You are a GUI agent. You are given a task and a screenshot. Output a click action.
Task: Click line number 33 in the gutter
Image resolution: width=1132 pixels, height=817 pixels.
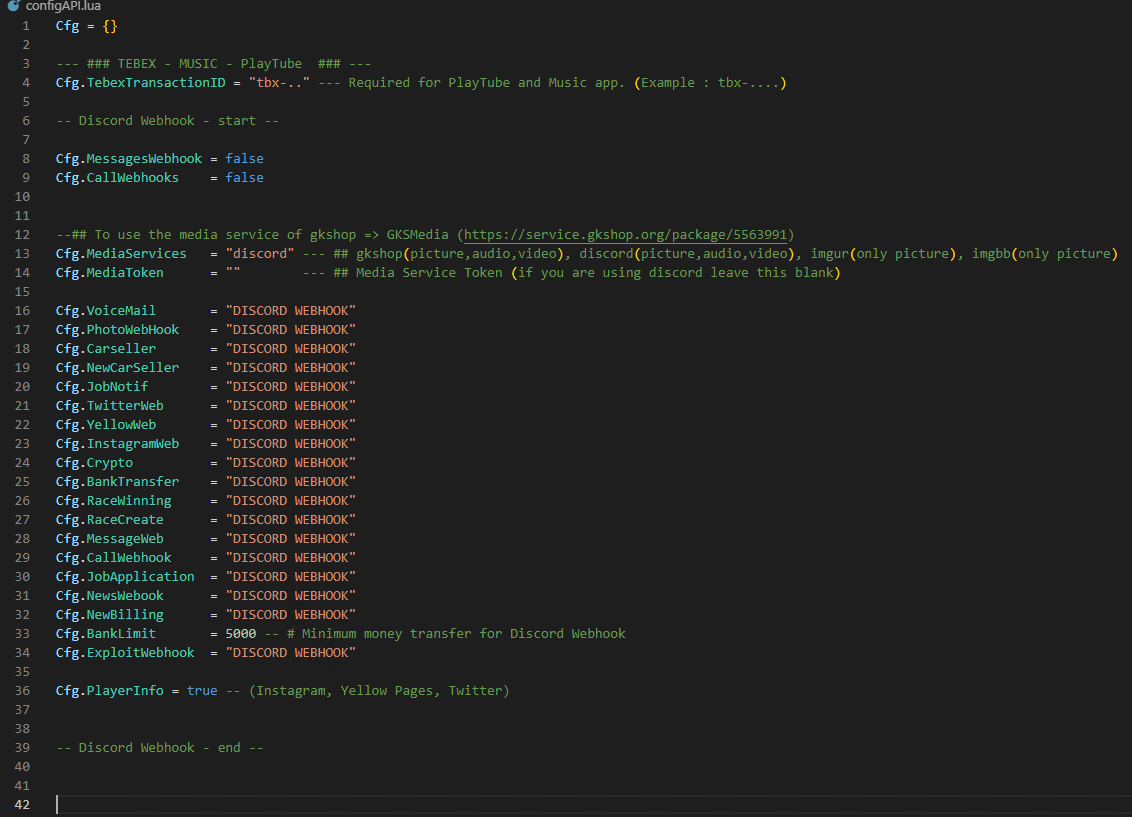22,633
